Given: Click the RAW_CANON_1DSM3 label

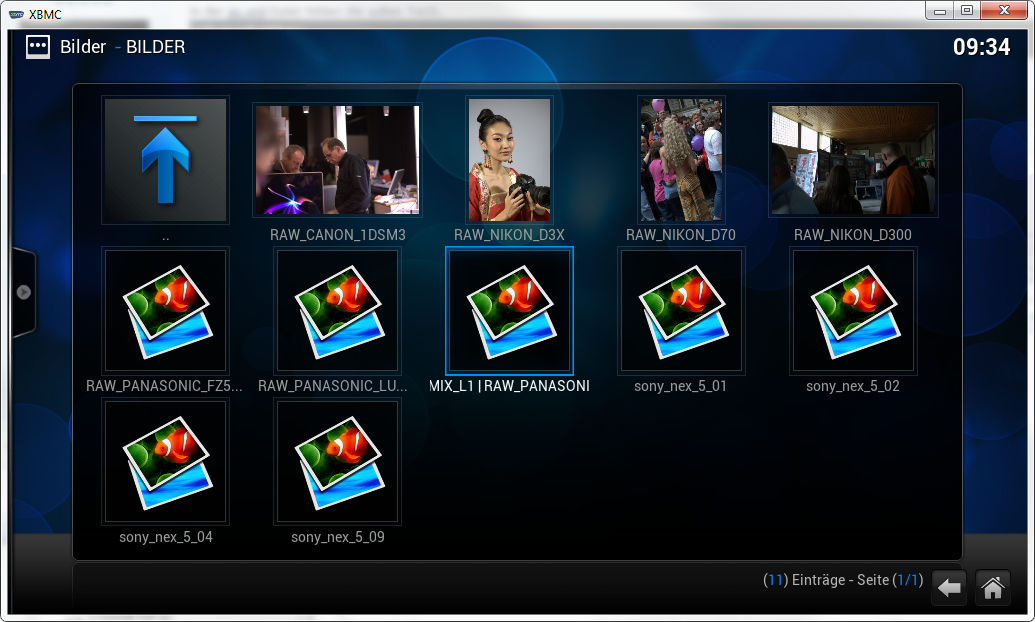Looking at the screenshot, I should [x=337, y=235].
